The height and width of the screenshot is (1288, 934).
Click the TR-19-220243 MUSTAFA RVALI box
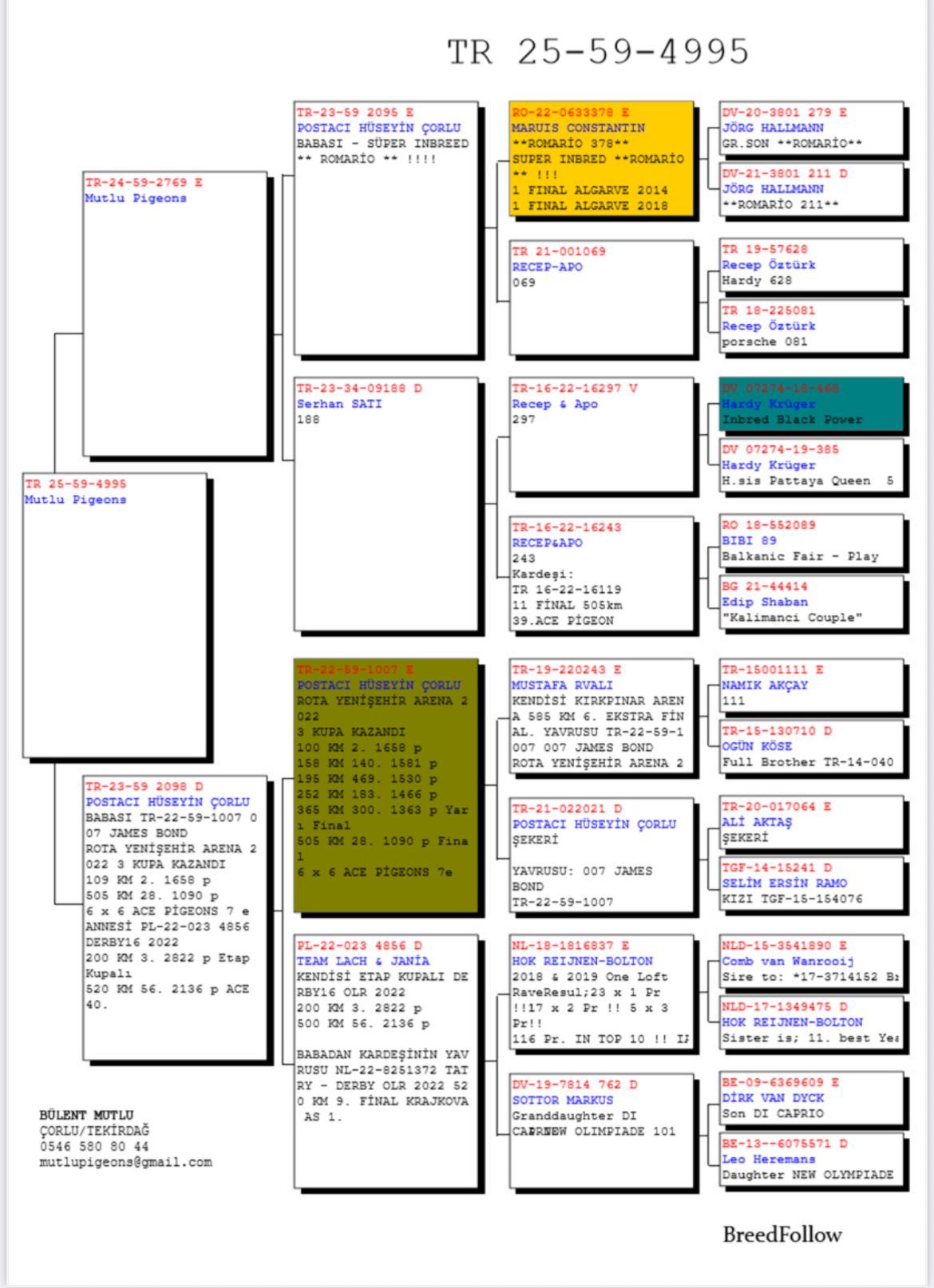tap(600, 717)
